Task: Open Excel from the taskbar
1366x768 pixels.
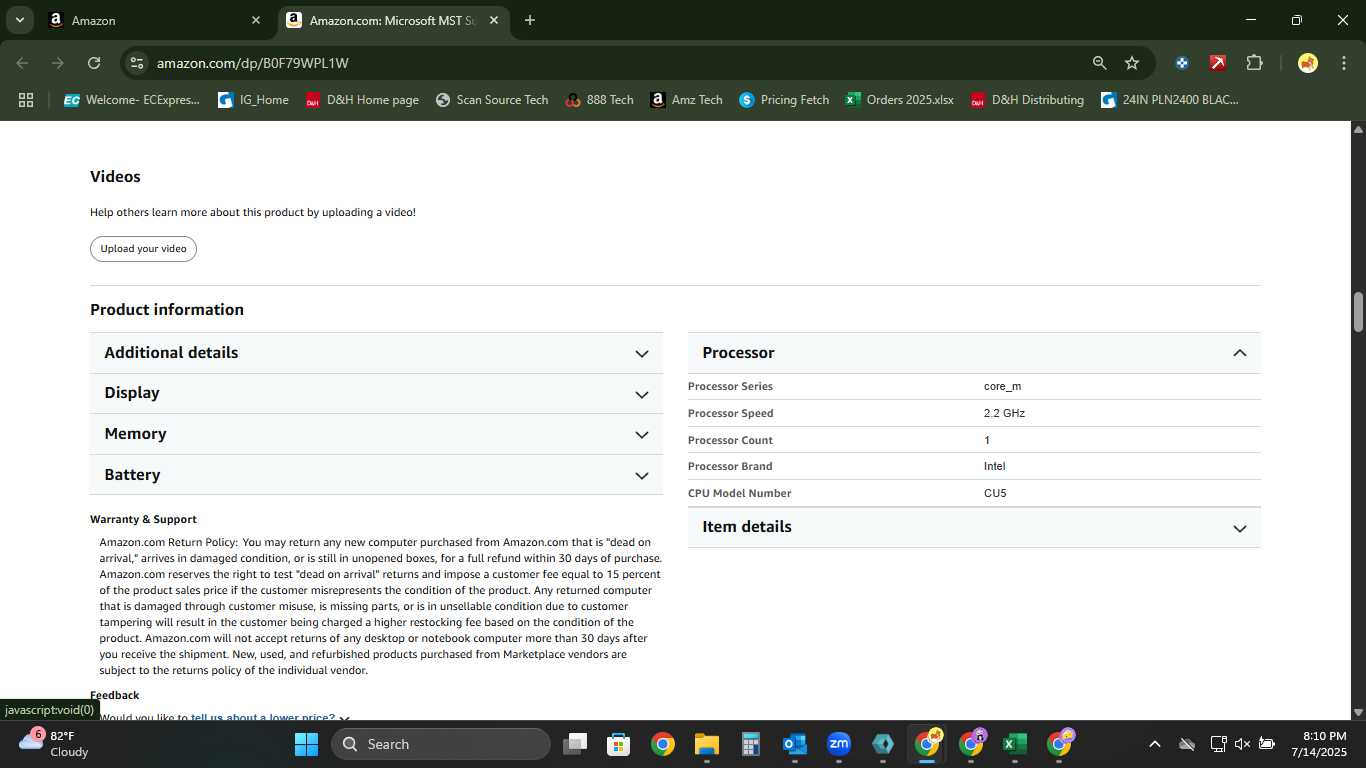Action: pos(1014,744)
